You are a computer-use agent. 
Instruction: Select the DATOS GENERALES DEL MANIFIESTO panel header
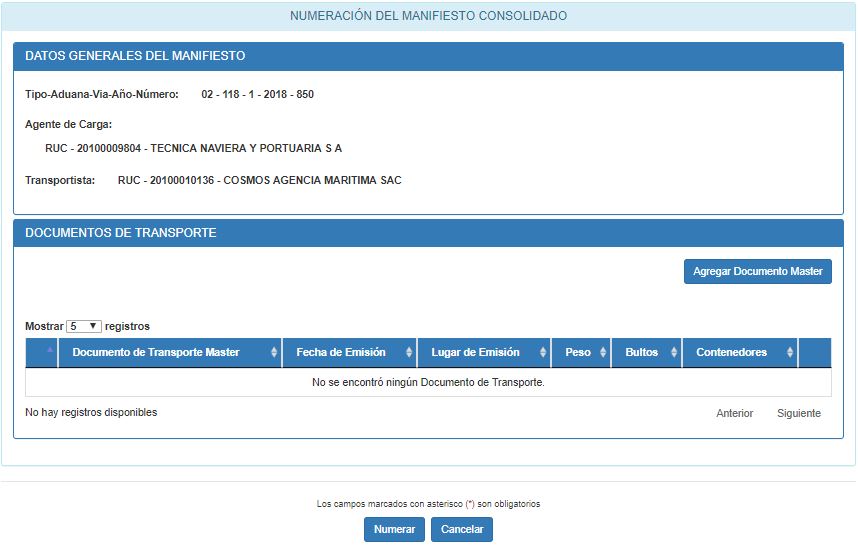coord(428,56)
